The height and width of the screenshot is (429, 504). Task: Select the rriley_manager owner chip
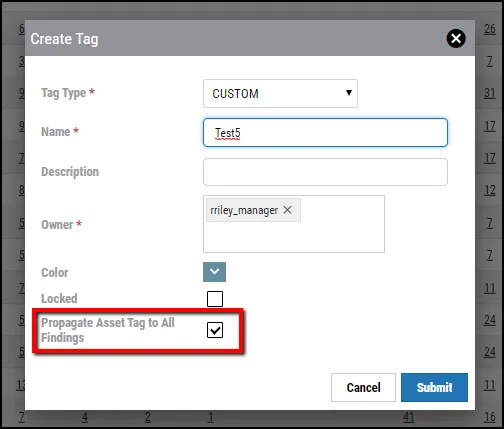(x=253, y=210)
